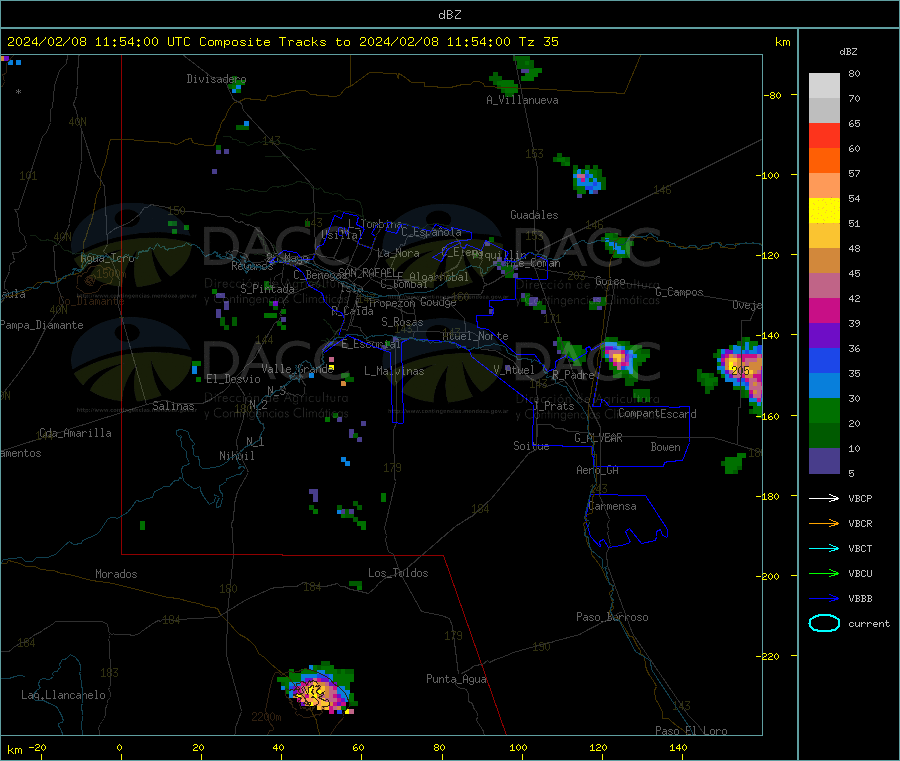Click the 'Tz 35' threshold text
This screenshot has width=900, height=761.
point(538,42)
